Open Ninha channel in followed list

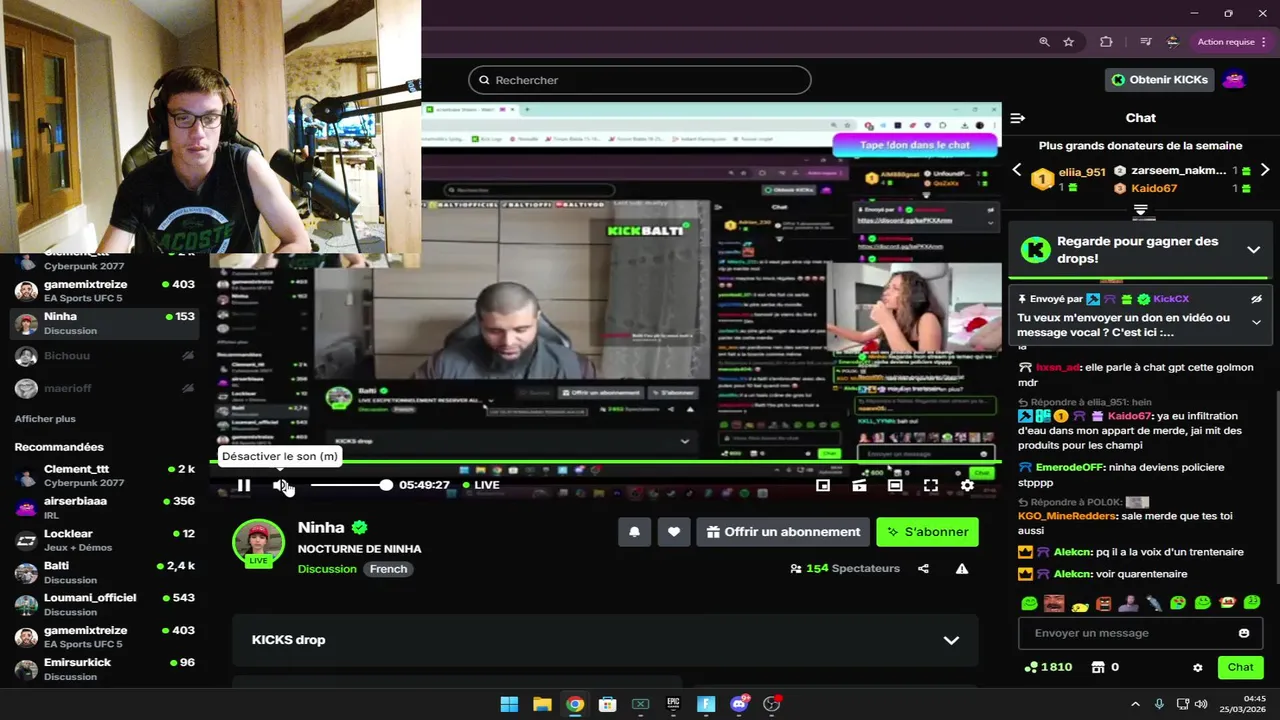[105, 323]
